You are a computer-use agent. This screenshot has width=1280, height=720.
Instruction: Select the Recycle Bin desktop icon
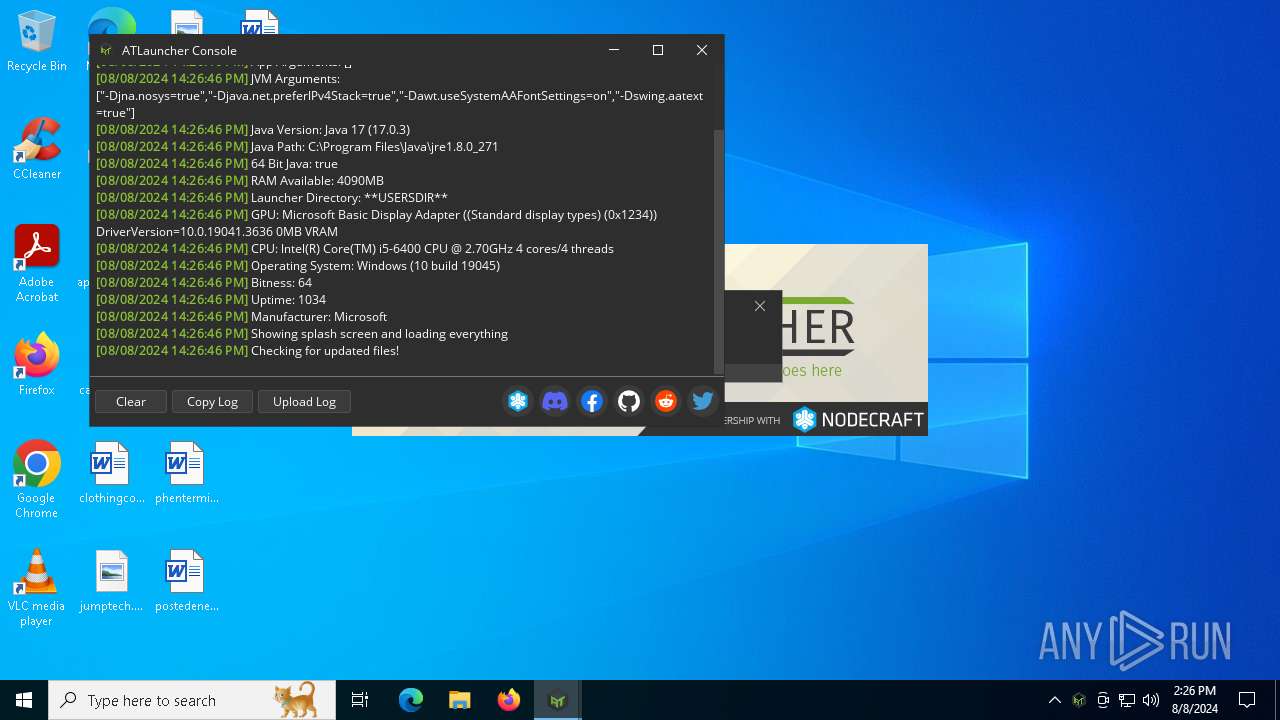click(x=37, y=42)
